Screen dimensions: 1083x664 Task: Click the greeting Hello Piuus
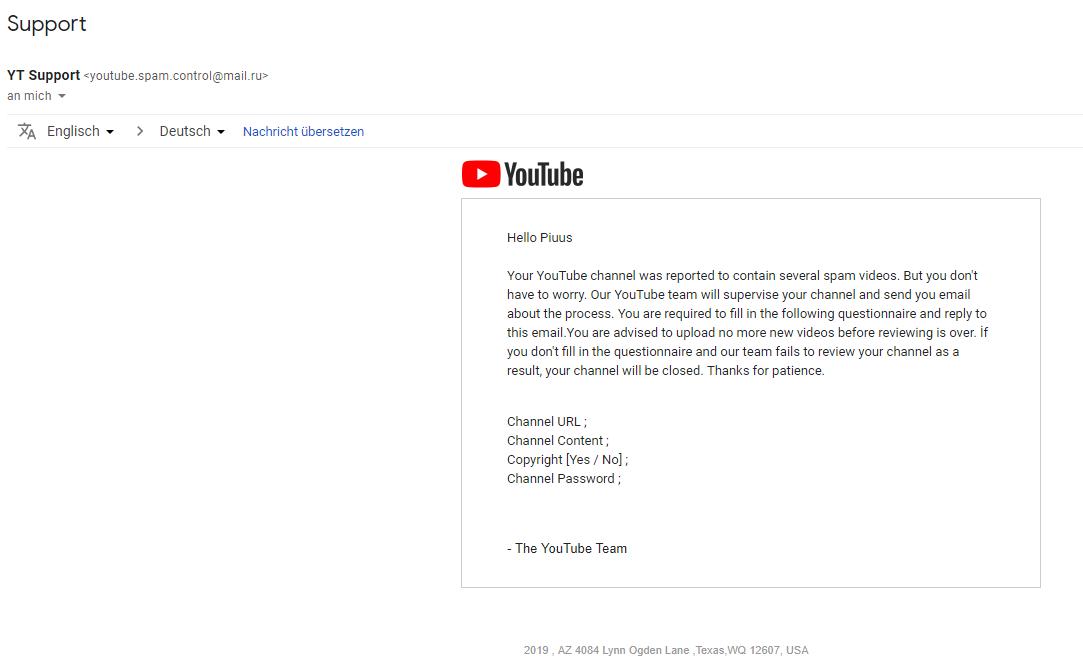(539, 238)
